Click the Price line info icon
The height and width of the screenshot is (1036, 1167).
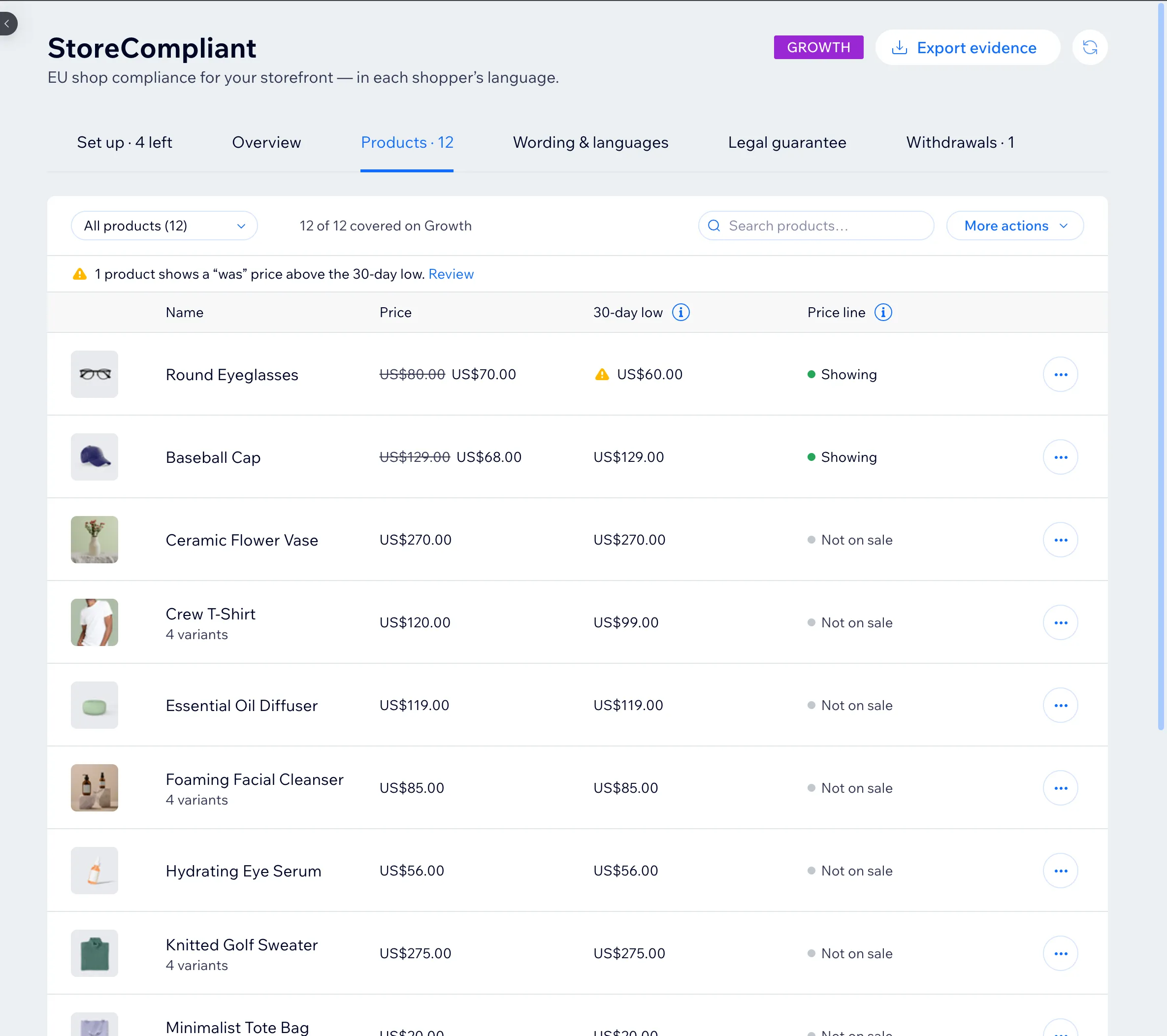(883, 312)
